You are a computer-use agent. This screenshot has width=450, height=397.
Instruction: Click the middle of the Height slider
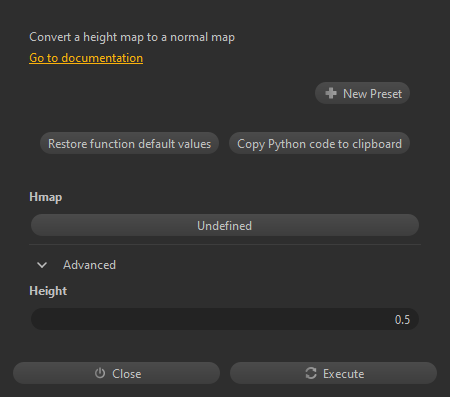[x=225, y=319]
